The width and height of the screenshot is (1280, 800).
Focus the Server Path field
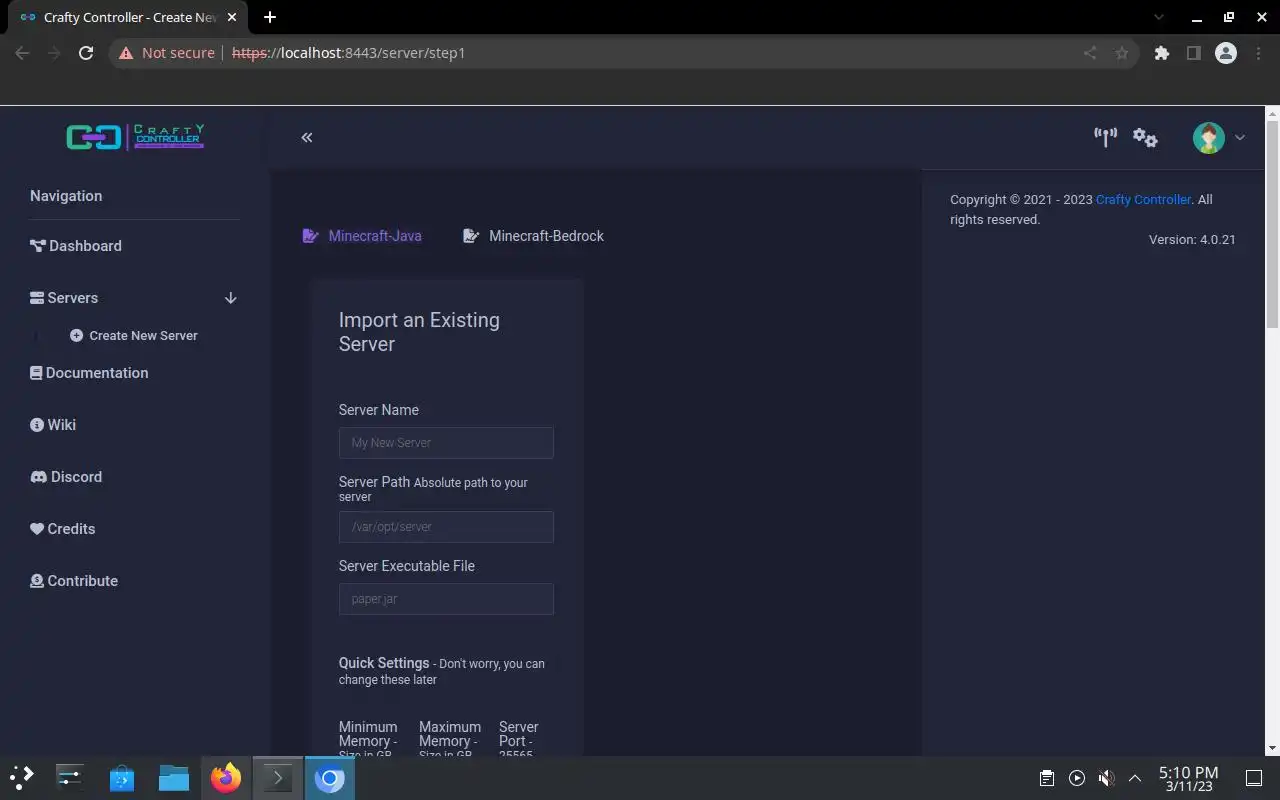pos(446,527)
